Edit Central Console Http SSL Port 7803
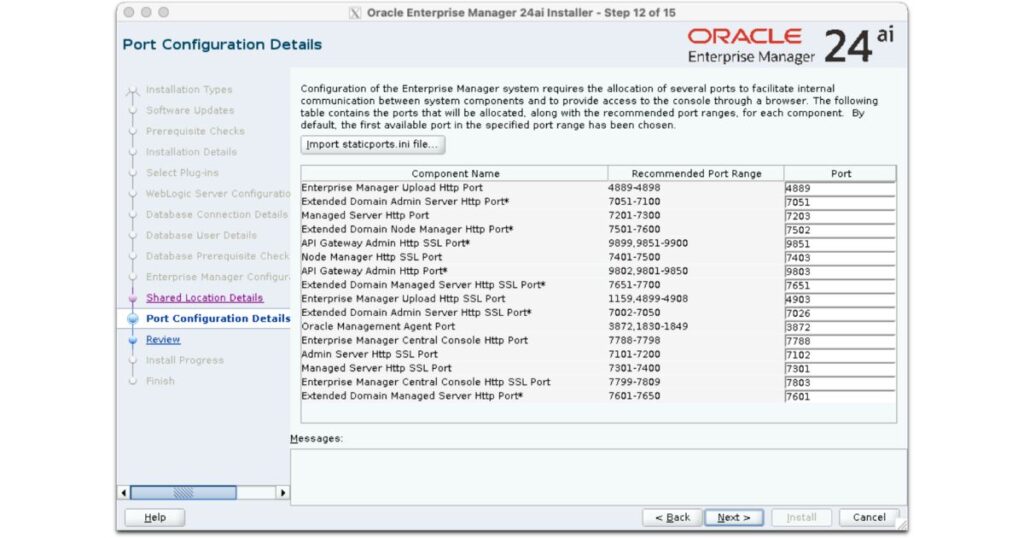The image size is (1024, 538). coord(840,383)
